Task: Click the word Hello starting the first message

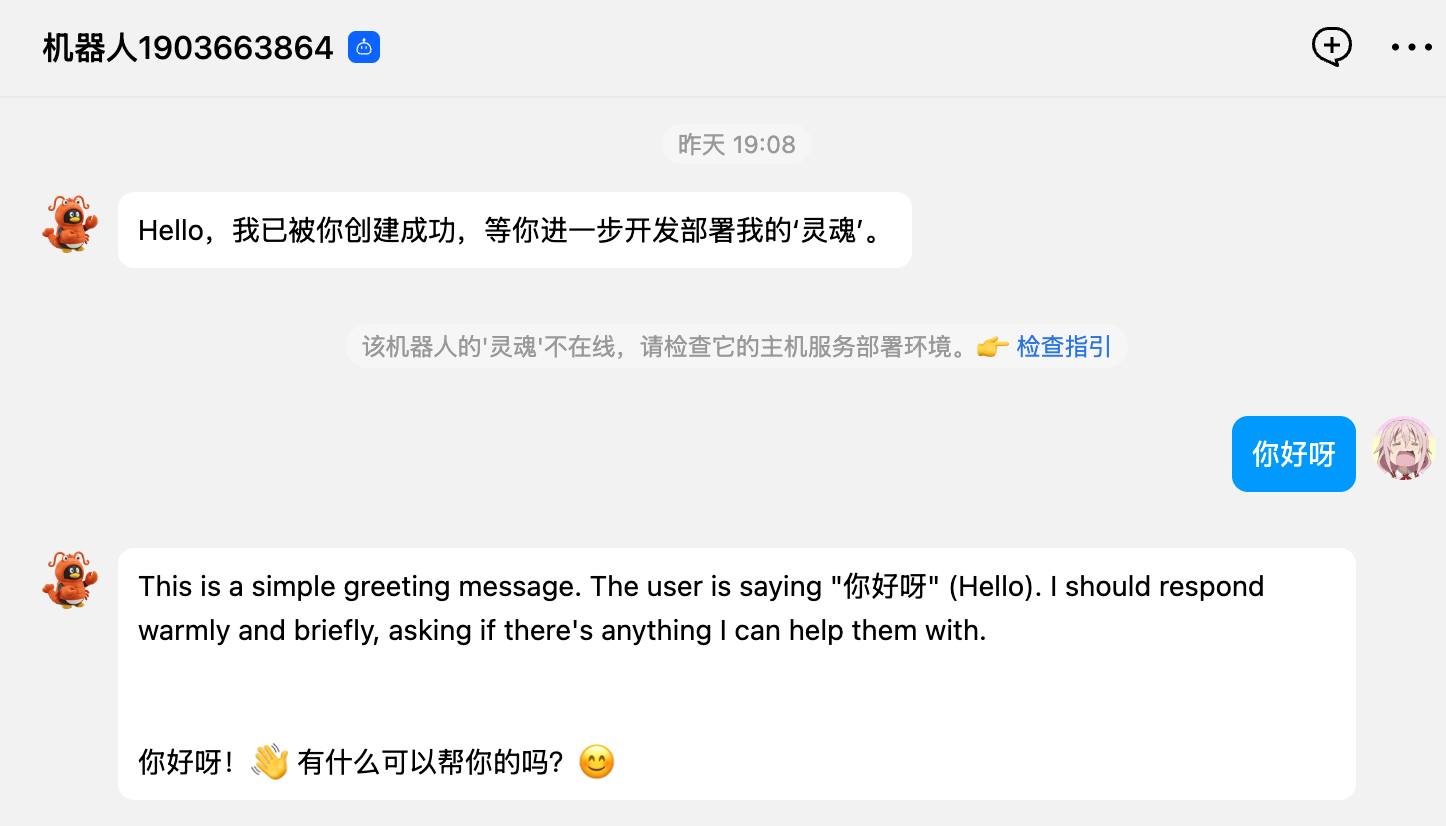Action: pos(170,230)
